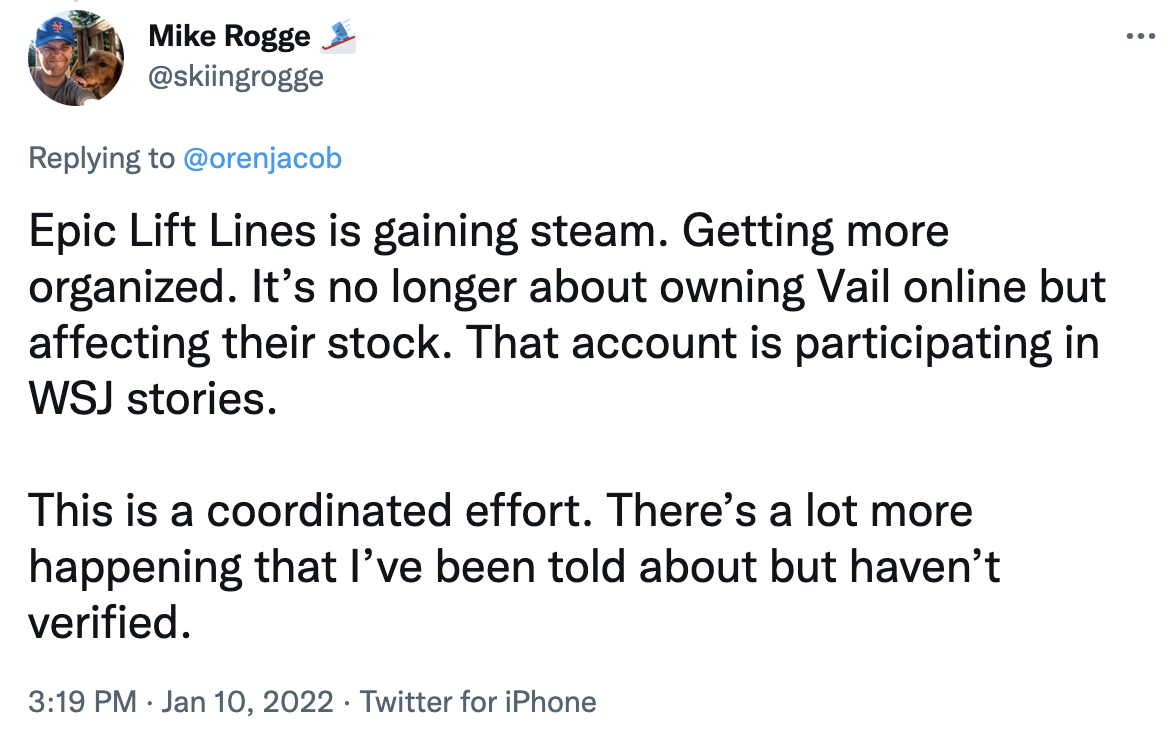Click the 'Replying to' label text

[x=100, y=158]
